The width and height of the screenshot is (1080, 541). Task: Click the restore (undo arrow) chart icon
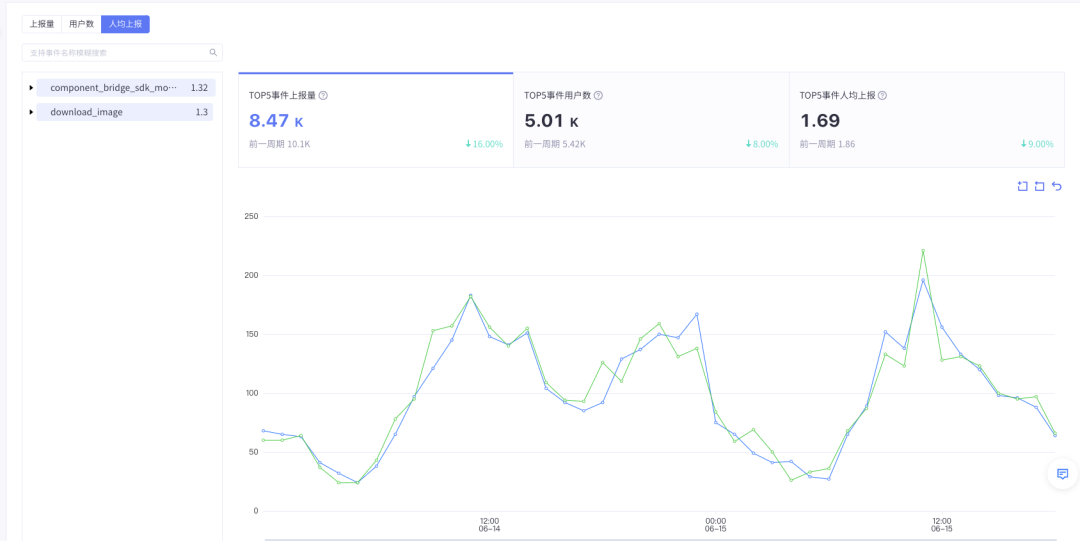pos(1057,186)
